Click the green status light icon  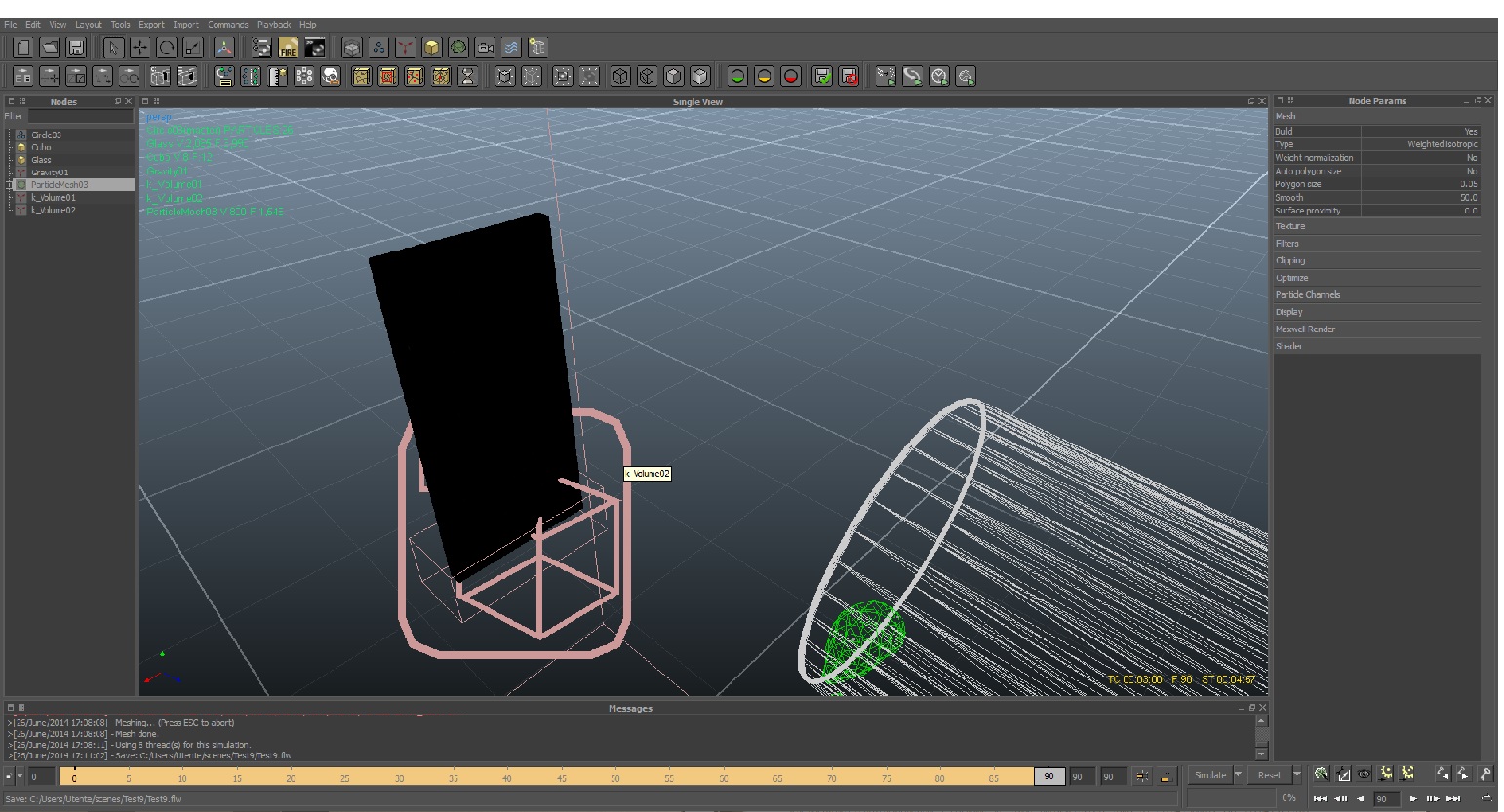737,76
